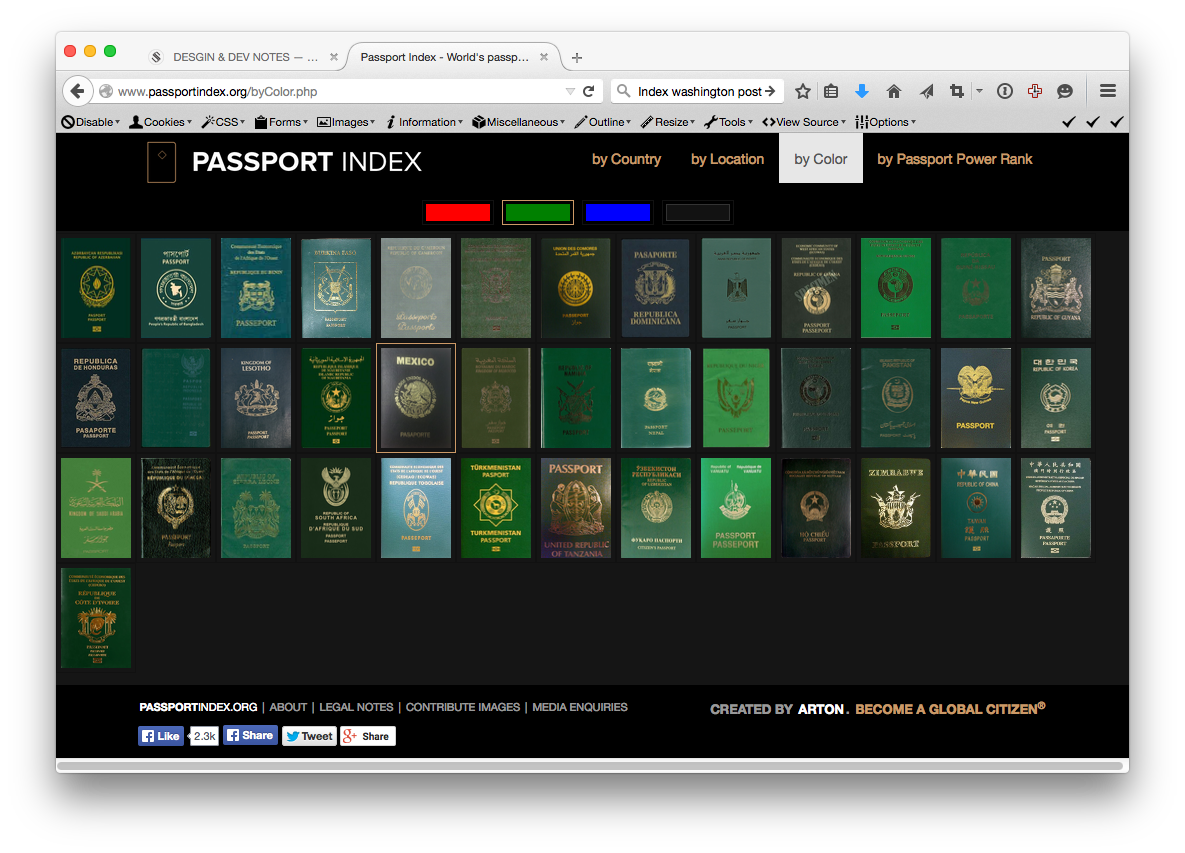
Task: Open ABOUT footer link
Action: tap(288, 707)
